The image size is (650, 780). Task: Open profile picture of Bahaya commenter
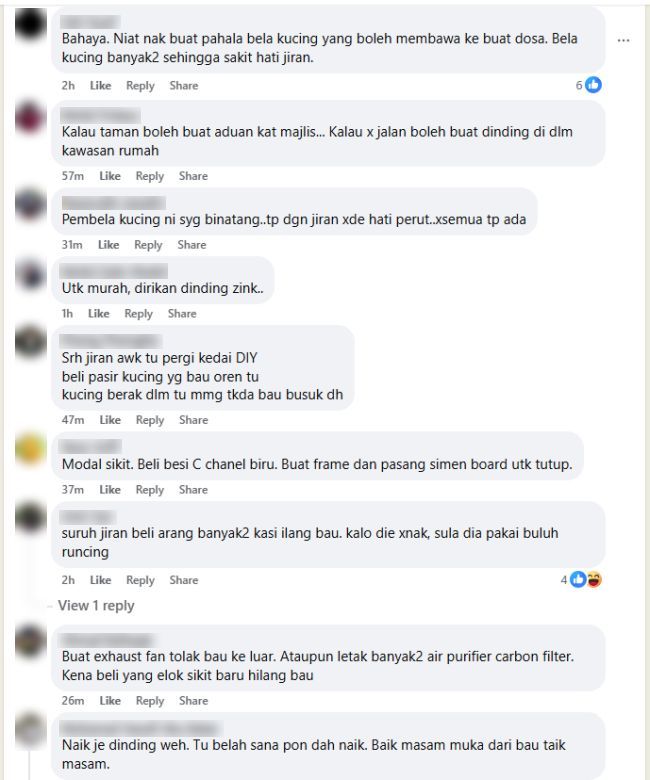click(x=30, y=24)
